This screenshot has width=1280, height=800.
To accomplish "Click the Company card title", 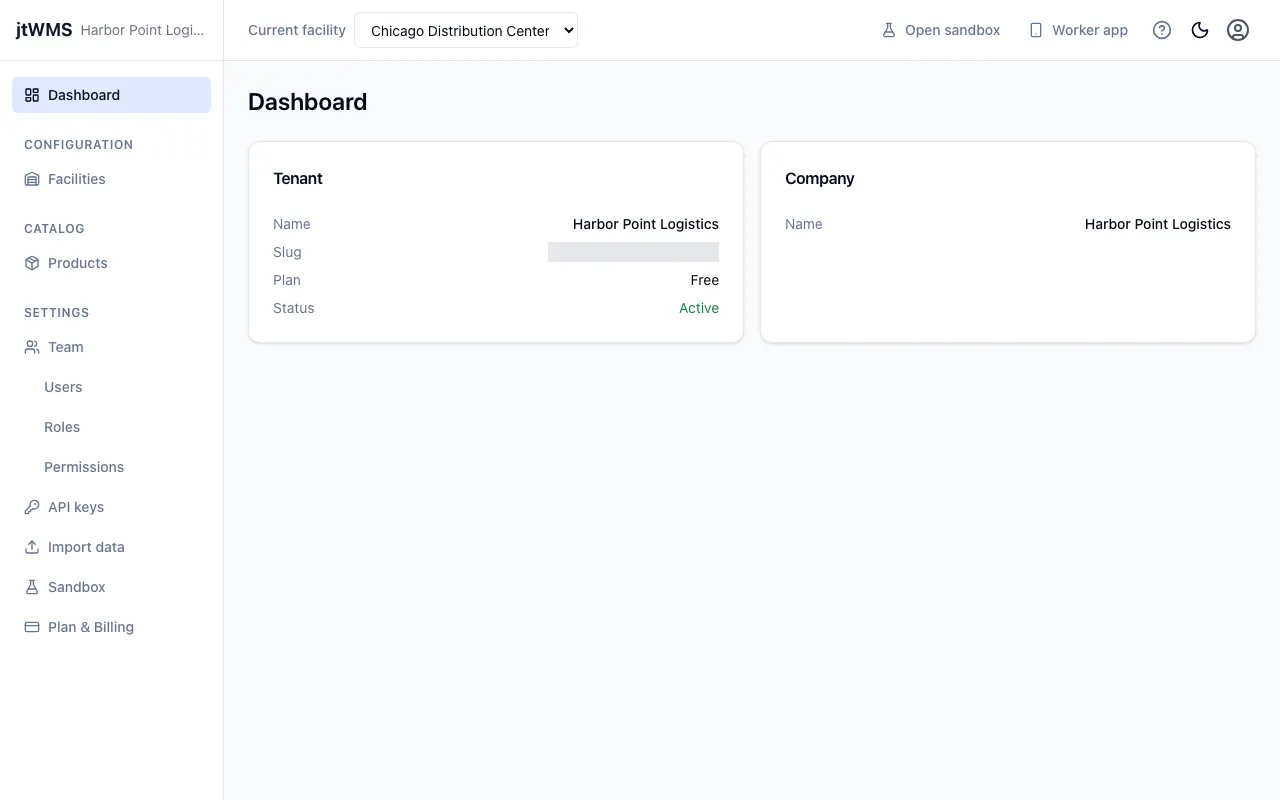I will (820, 178).
